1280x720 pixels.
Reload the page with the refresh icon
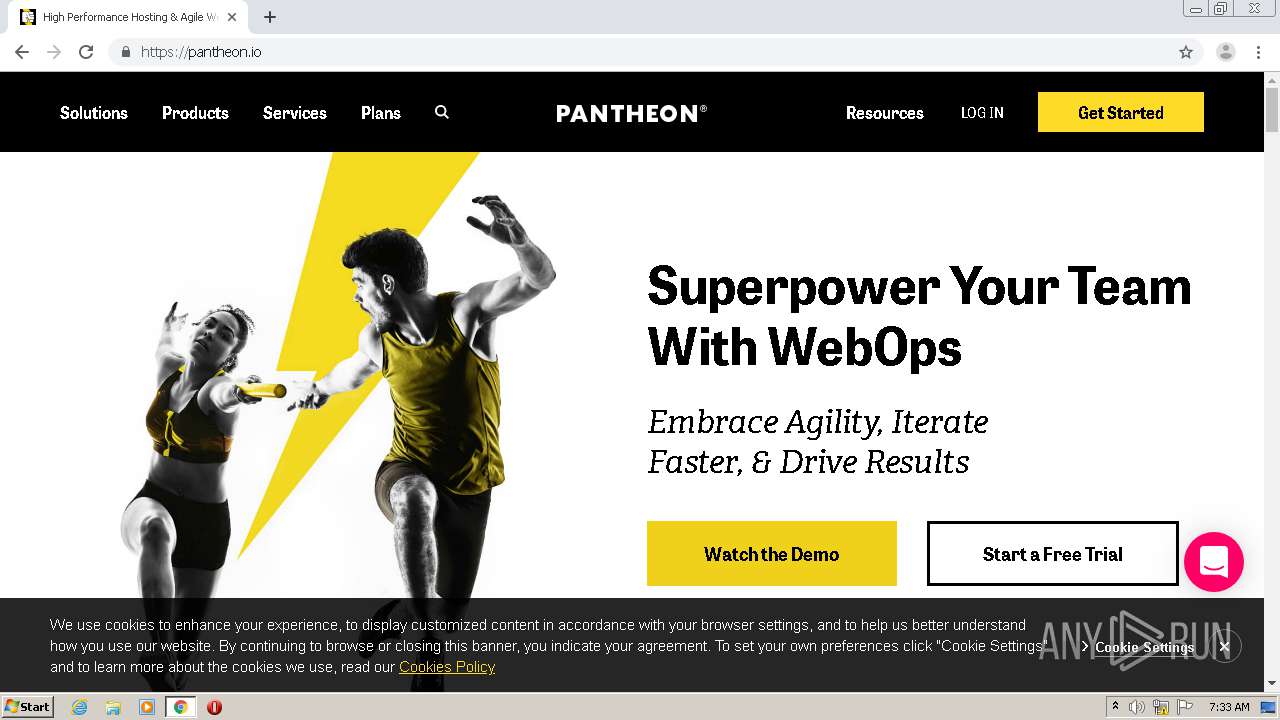point(86,52)
